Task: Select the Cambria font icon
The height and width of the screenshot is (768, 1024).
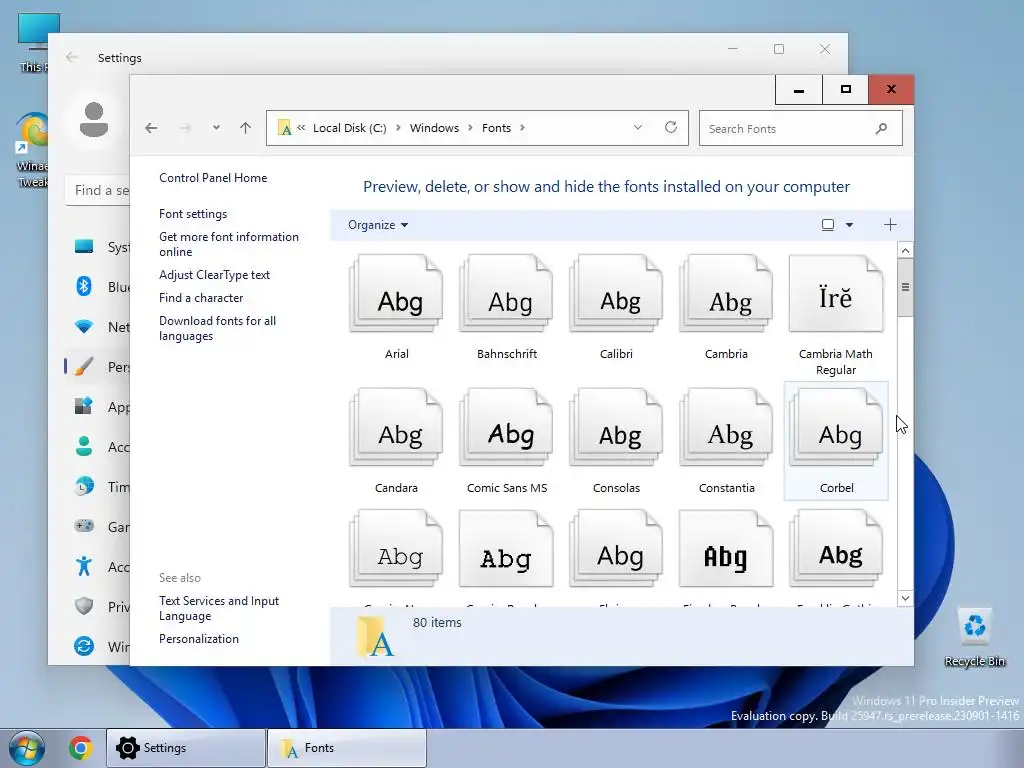Action: pyautogui.click(x=726, y=294)
